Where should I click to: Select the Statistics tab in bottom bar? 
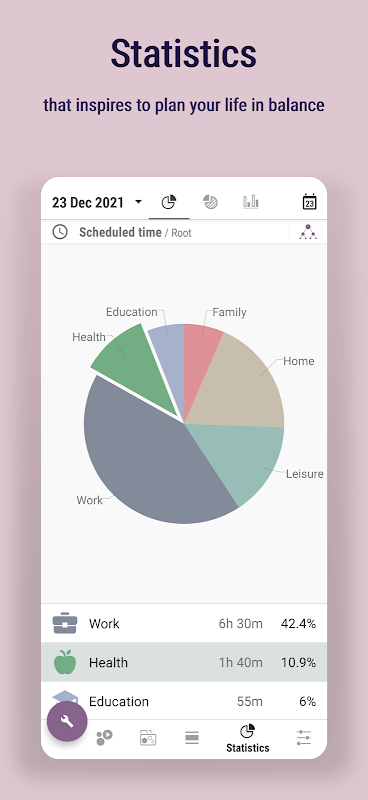point(248,738)
